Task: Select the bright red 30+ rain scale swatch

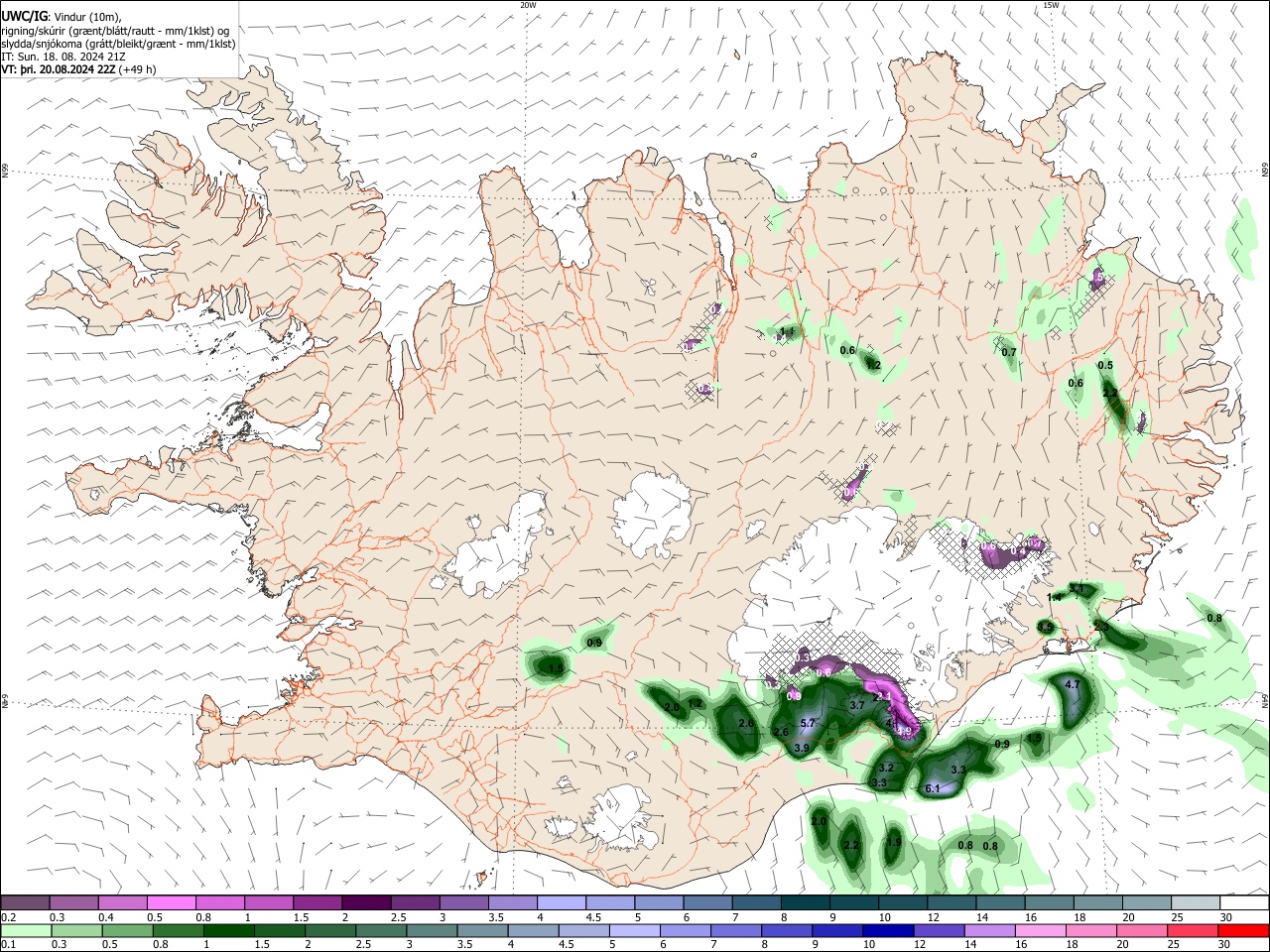Action: 1244,931
